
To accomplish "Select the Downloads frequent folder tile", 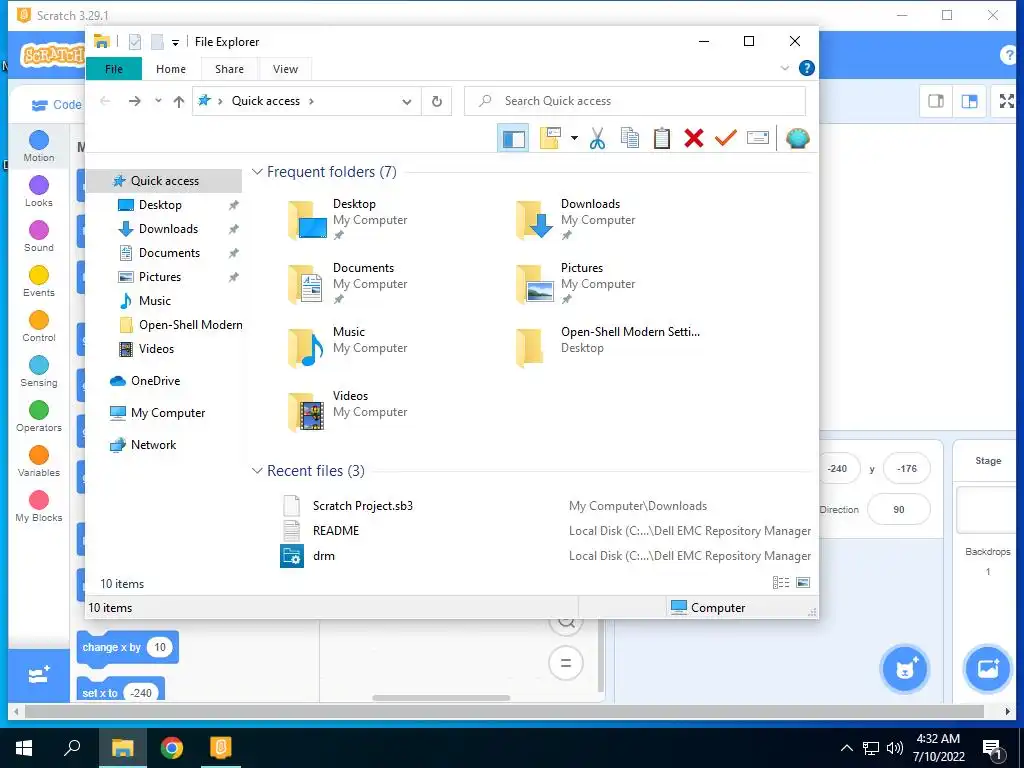I will pyautogui.click(x=576, y=219).
